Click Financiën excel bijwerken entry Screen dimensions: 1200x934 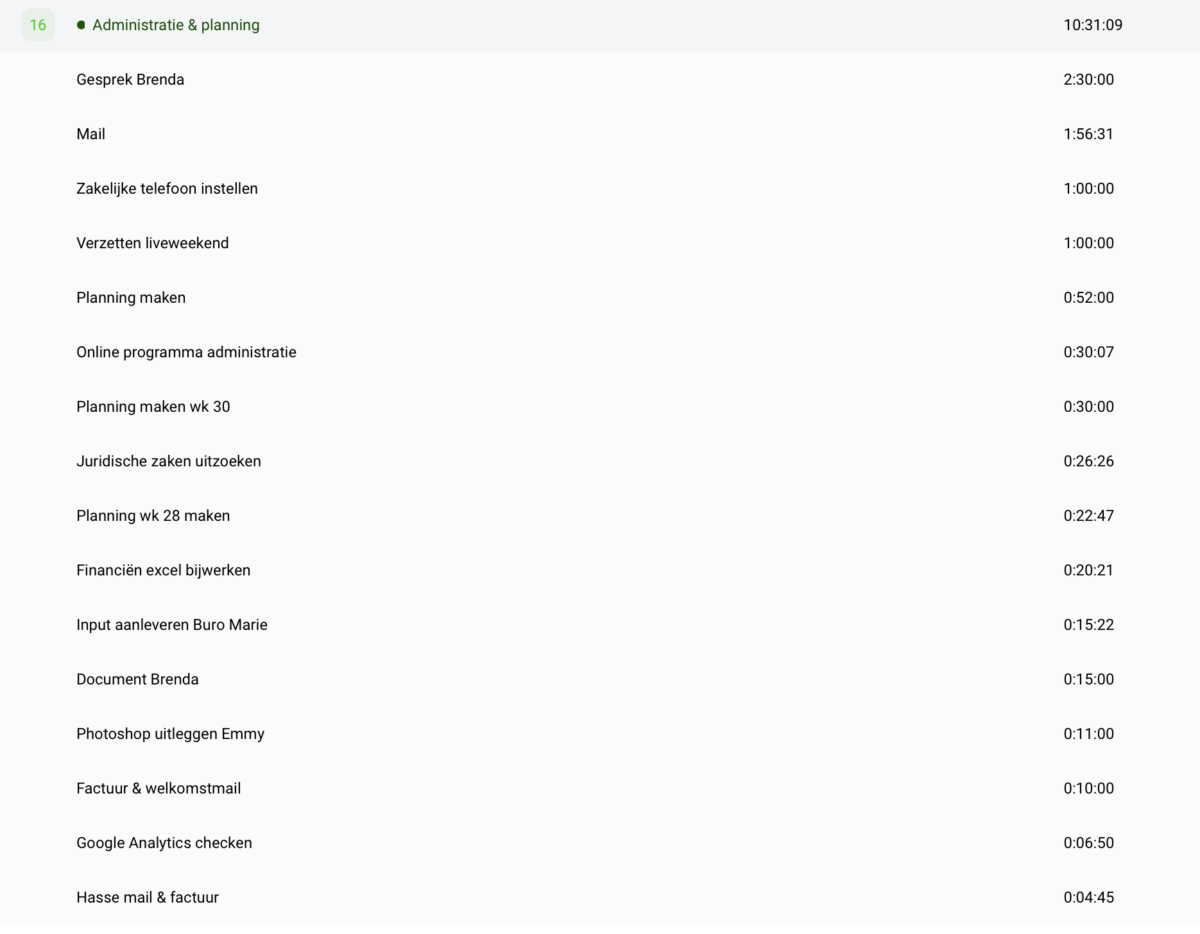[x=163, y=570]
